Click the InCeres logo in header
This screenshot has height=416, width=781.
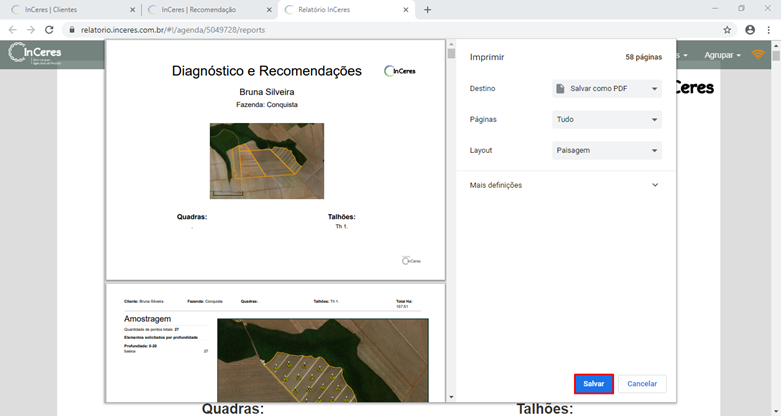35,53
